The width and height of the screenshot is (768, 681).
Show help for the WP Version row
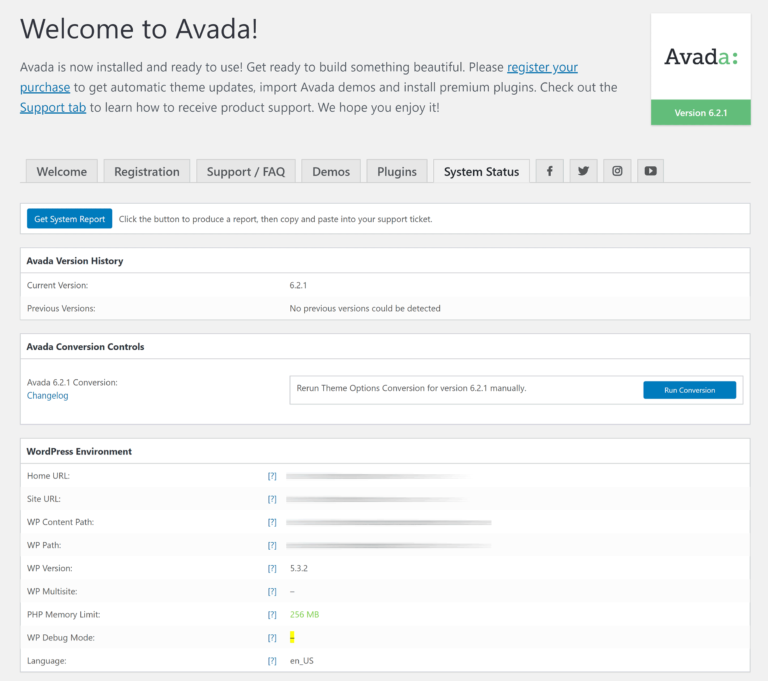(272, 568)
